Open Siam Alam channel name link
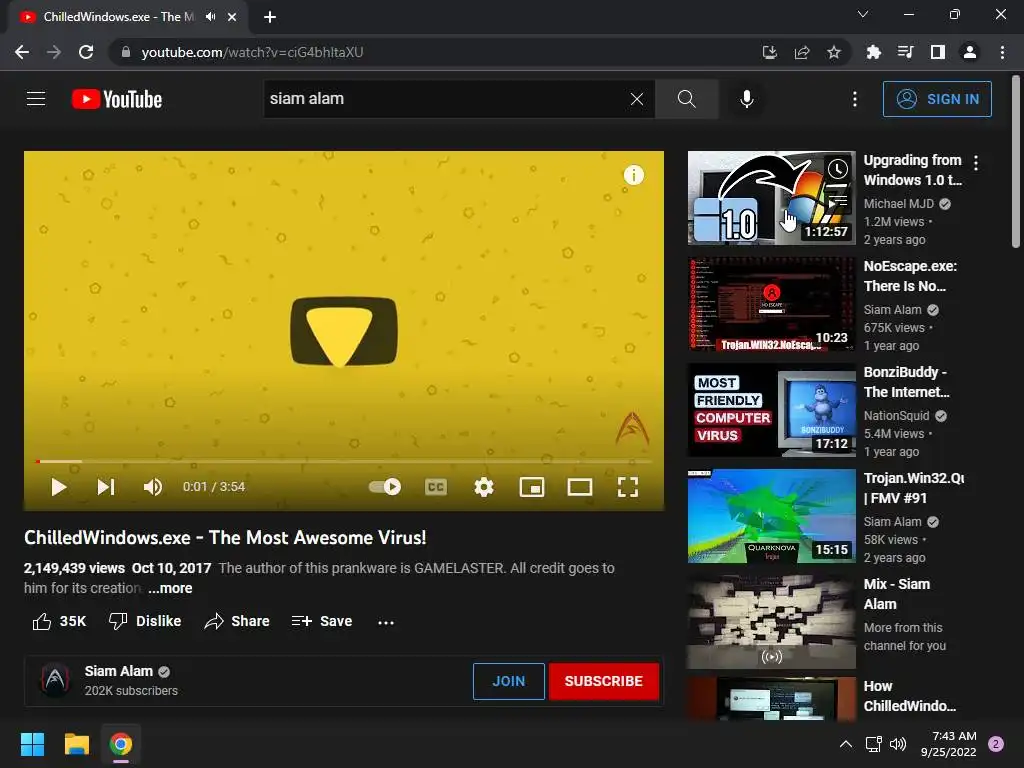 pos(118,671)
